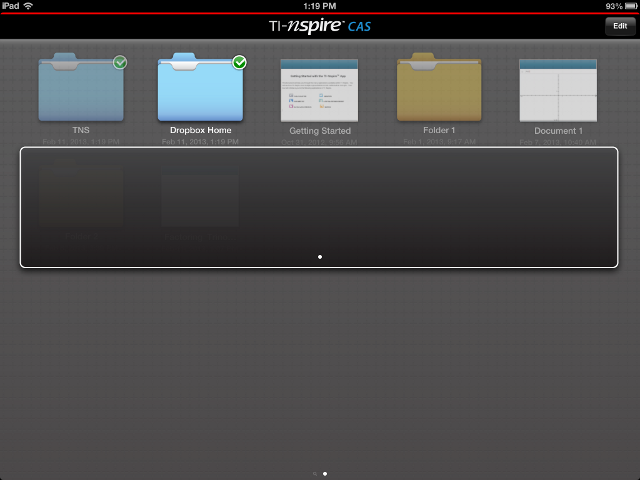Tap the faded first item in folder panel
This screenshot has width=640, height=480.
click(x=80, y=196)
